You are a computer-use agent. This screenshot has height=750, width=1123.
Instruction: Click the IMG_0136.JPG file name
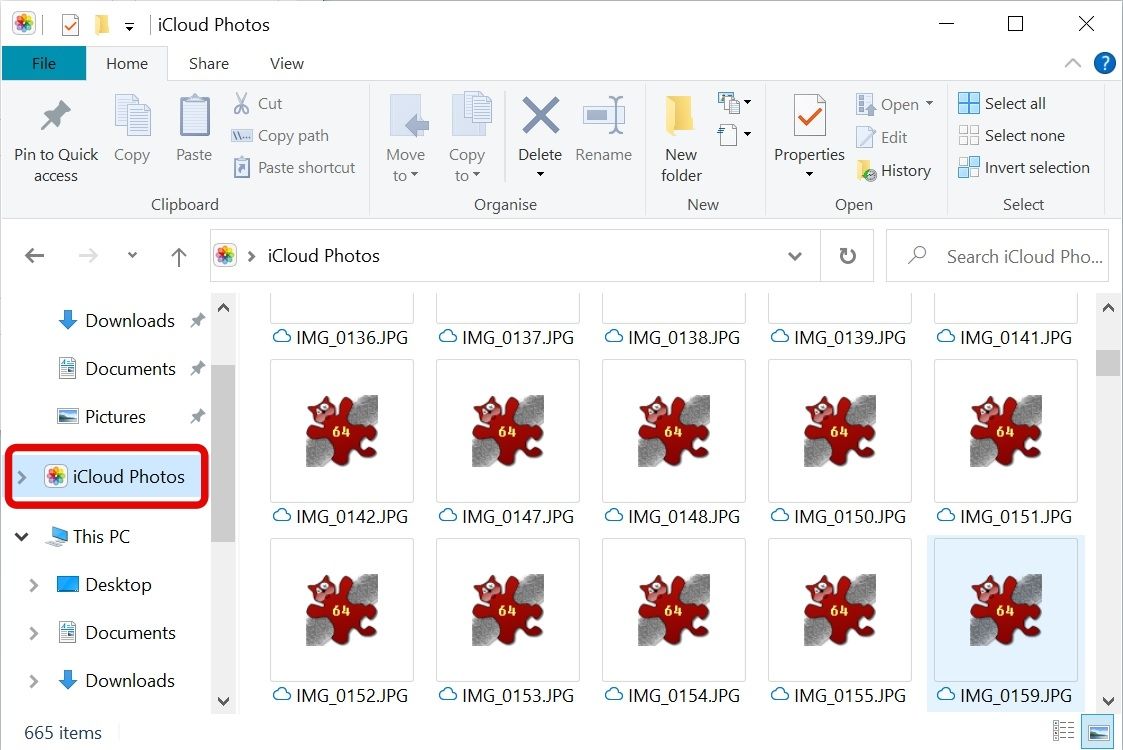[352, 337]
